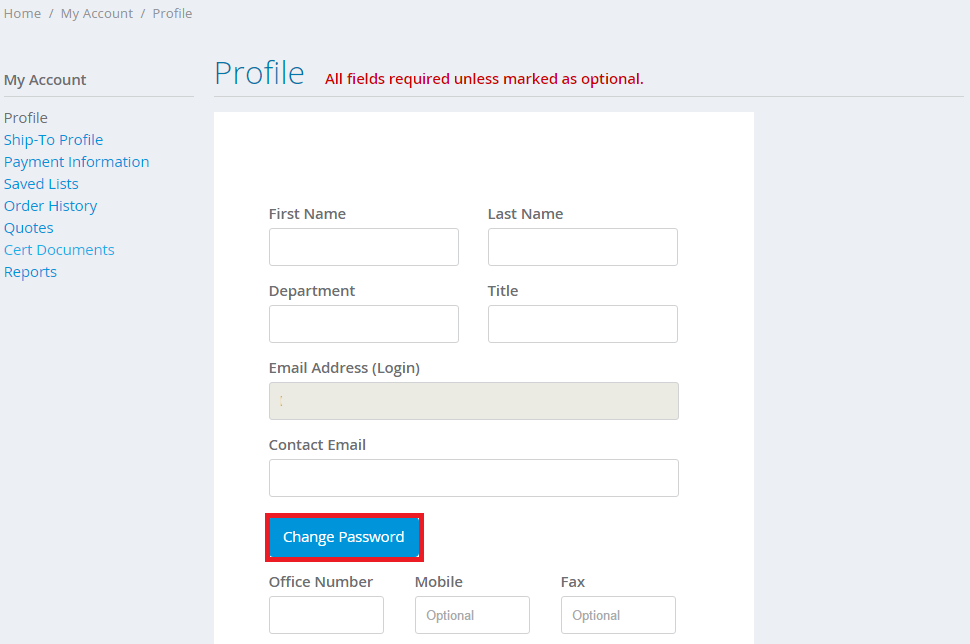Select Profile in the breadcrumb trail
The height and width of the screenshot is (644, 970).
click(171, 13)
